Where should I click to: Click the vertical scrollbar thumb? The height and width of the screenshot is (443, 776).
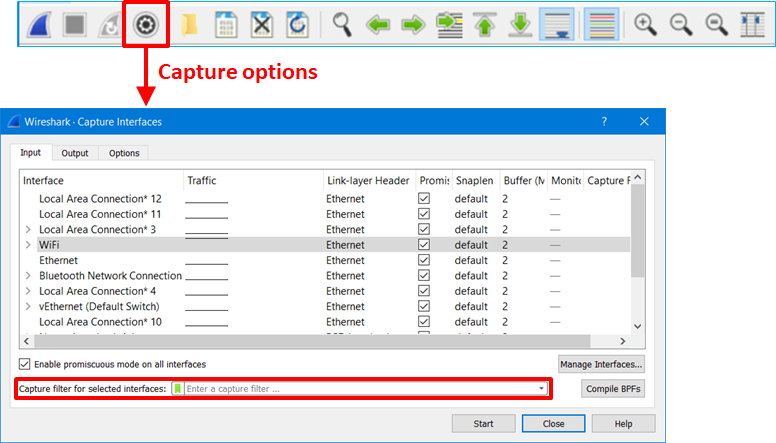pos(637,231)
